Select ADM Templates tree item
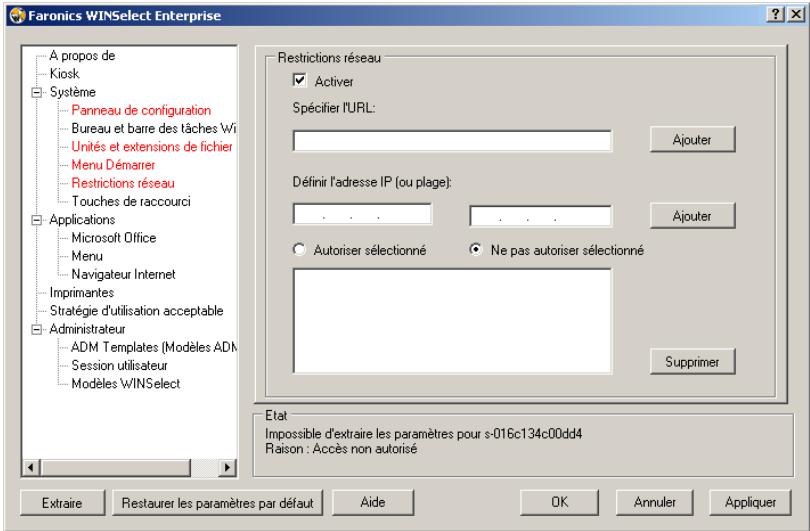Viewport: 810px width, 531px height. 153,347
